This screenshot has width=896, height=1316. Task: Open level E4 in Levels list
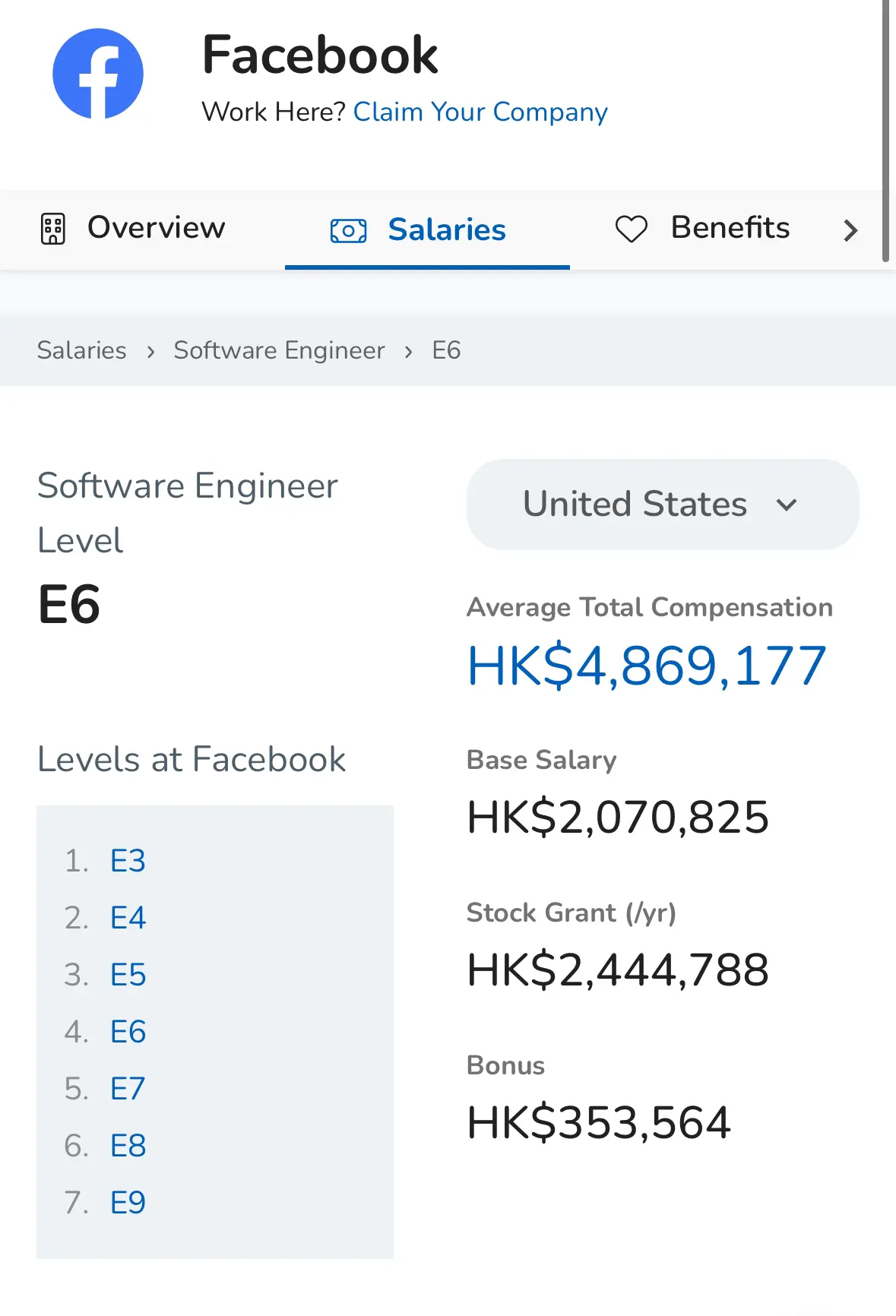[128, 918]
